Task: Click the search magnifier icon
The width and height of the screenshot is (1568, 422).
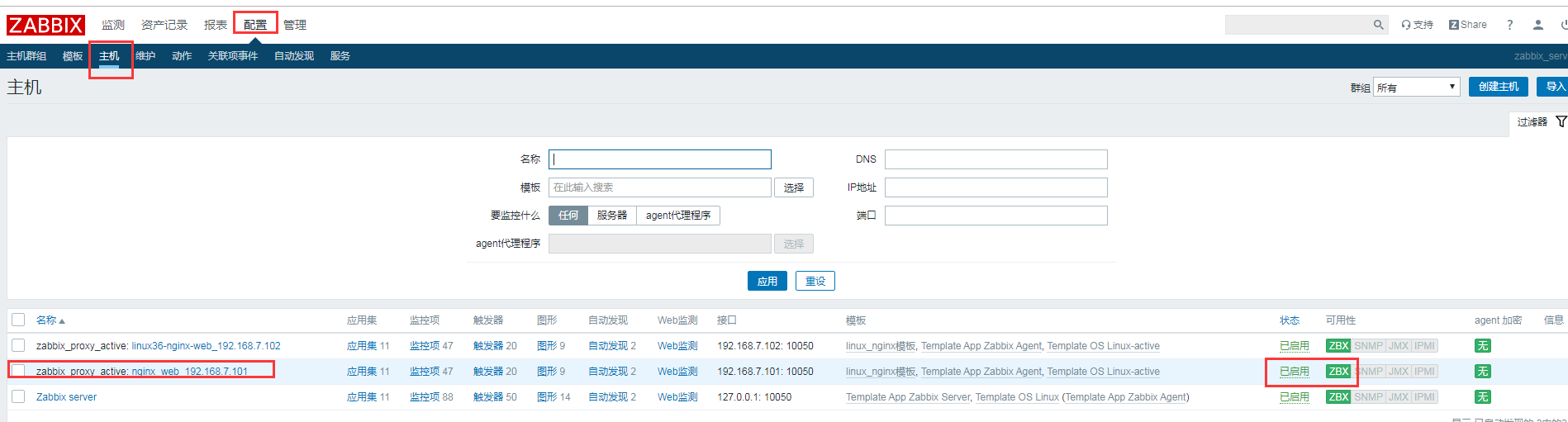Action: coord(1378,25)
